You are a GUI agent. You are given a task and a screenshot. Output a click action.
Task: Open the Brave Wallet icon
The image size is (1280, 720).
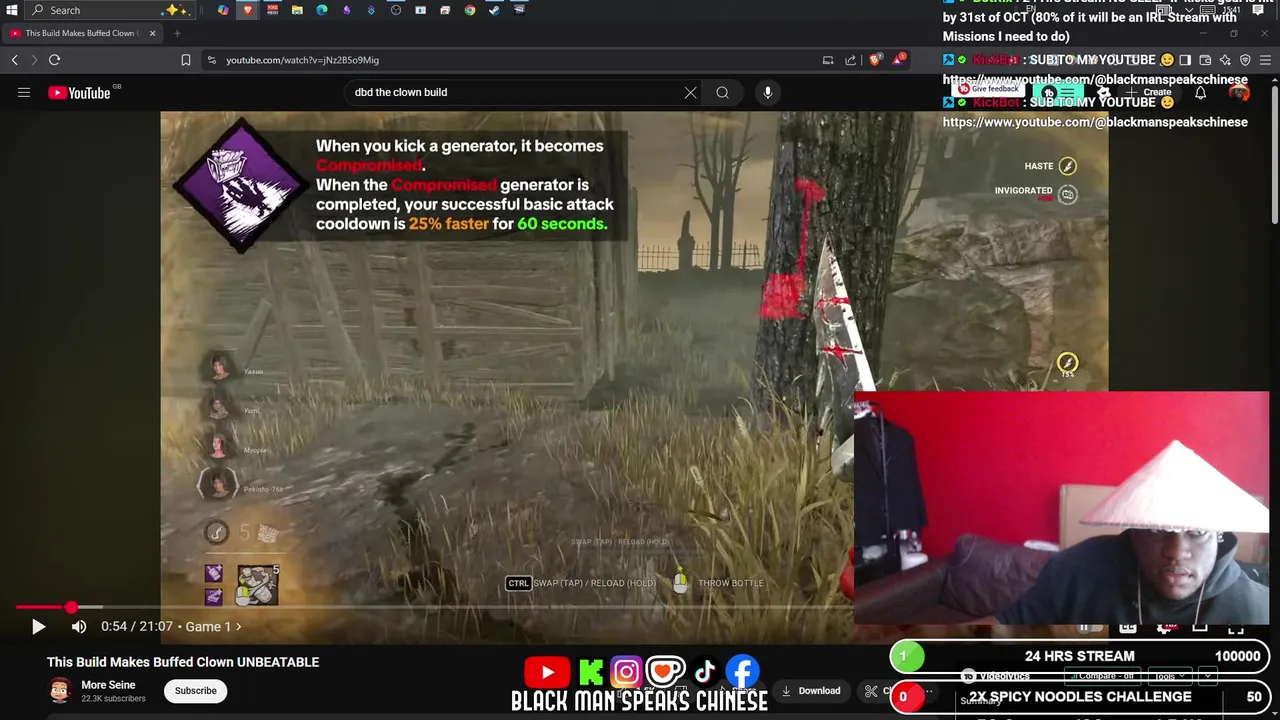[1205, 60]
